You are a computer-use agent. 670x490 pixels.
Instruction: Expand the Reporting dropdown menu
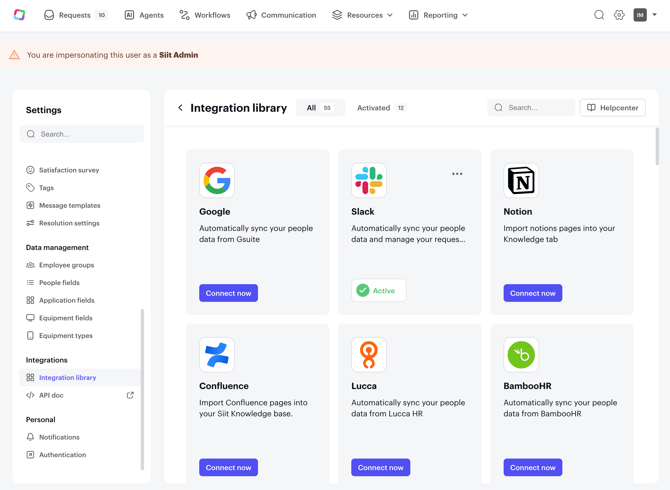click(438, 15)
